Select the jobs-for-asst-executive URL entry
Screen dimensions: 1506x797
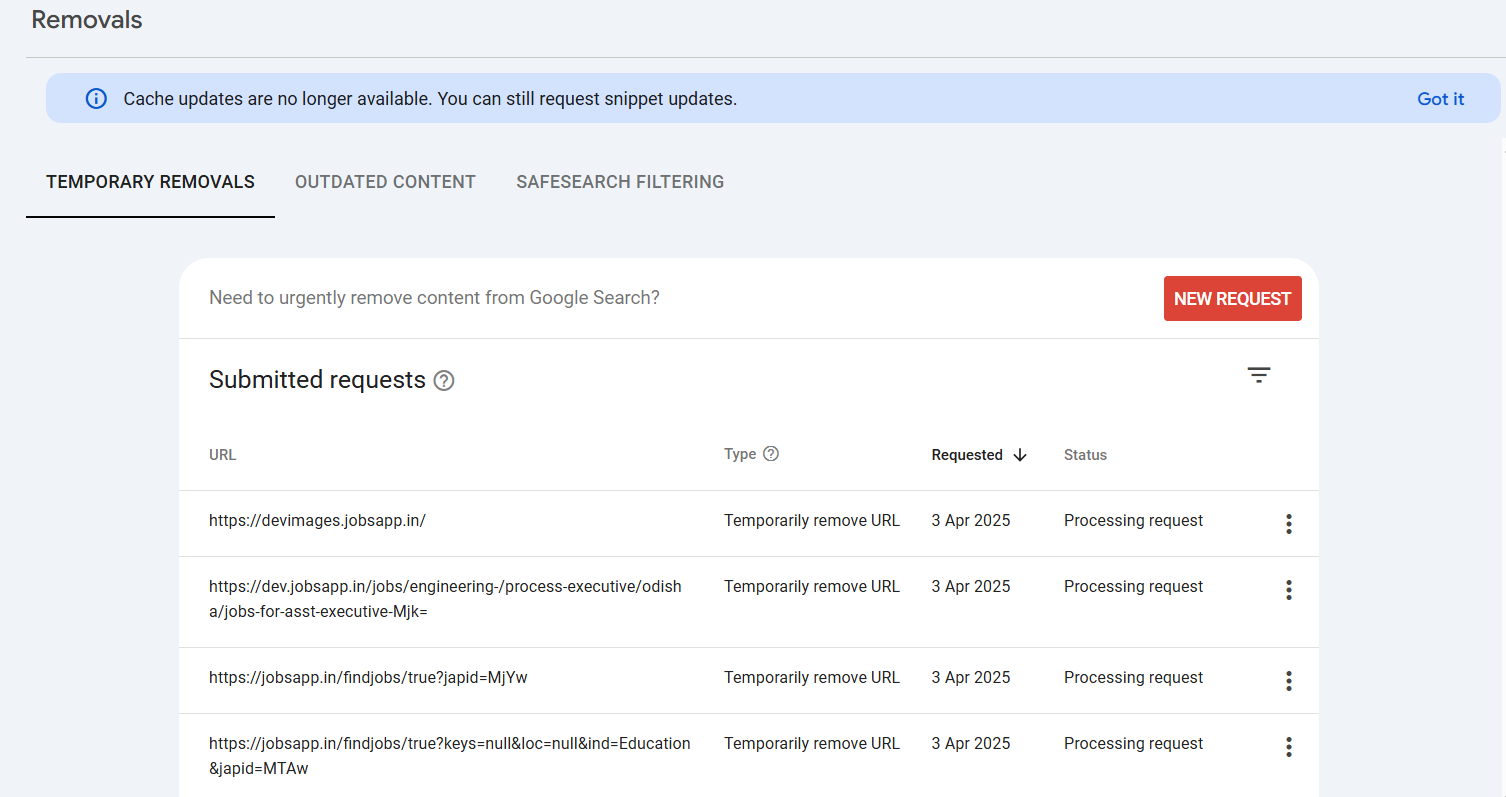pyautogui.click(x=445, y=599)
